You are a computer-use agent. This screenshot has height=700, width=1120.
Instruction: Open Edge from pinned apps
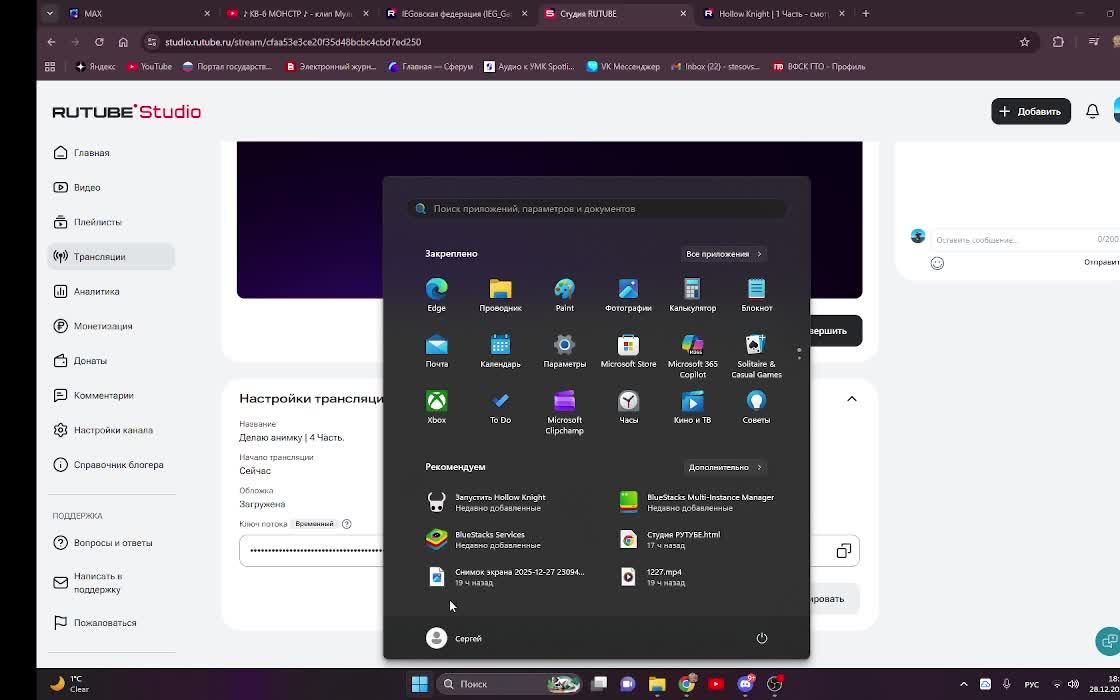point(436,295)
